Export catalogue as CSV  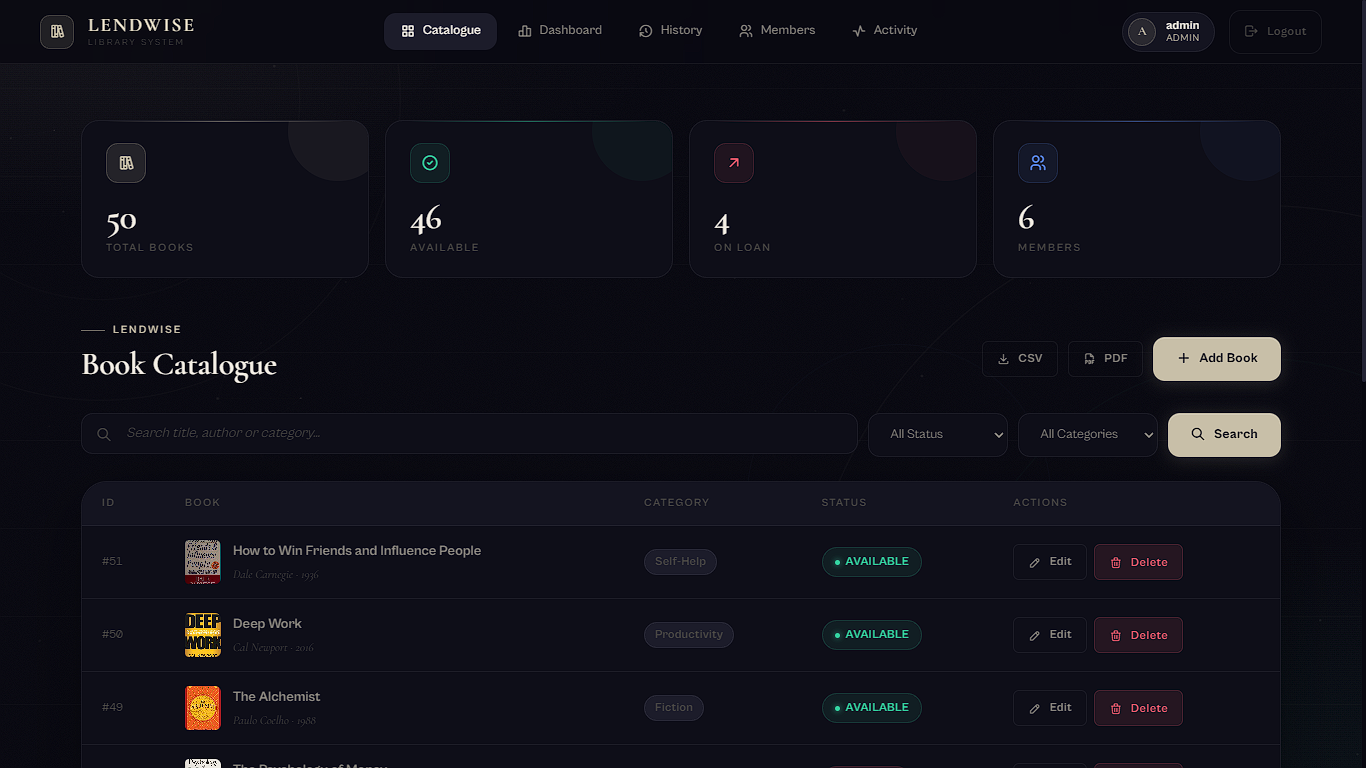(1020, 359)
